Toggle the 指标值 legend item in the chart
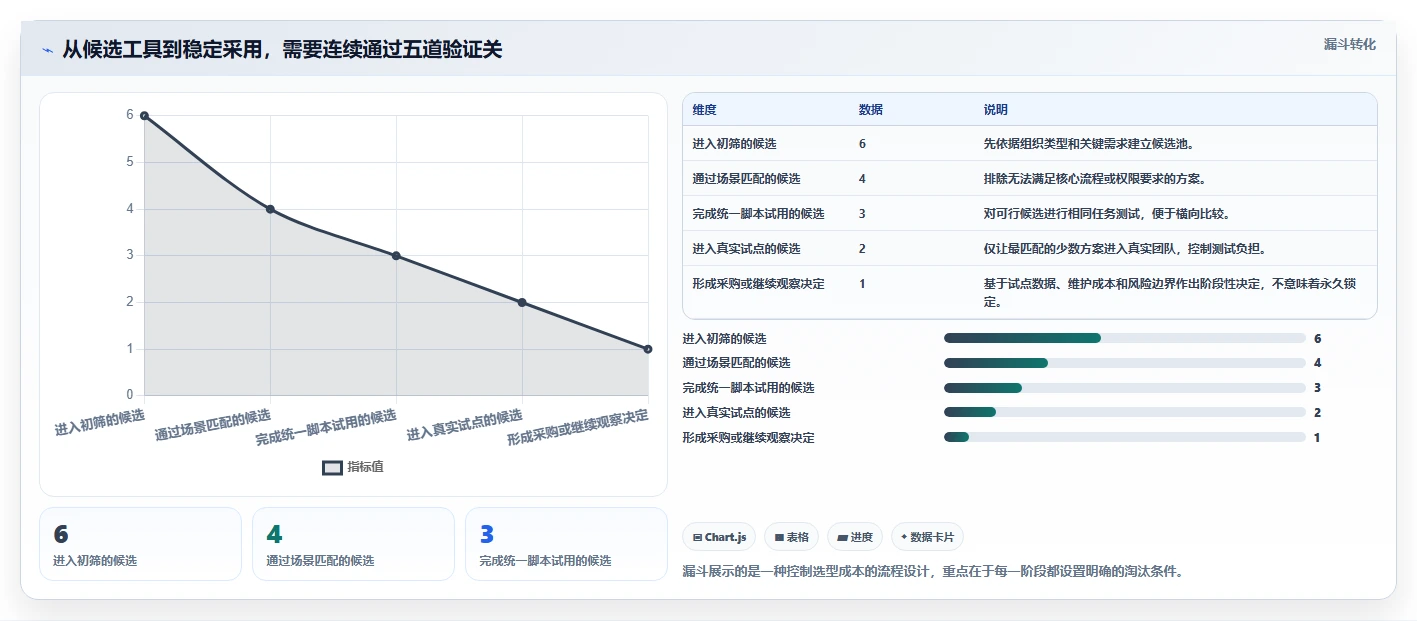The width and height of the screenshot is (1417, 621). click(x=353, y=467)
